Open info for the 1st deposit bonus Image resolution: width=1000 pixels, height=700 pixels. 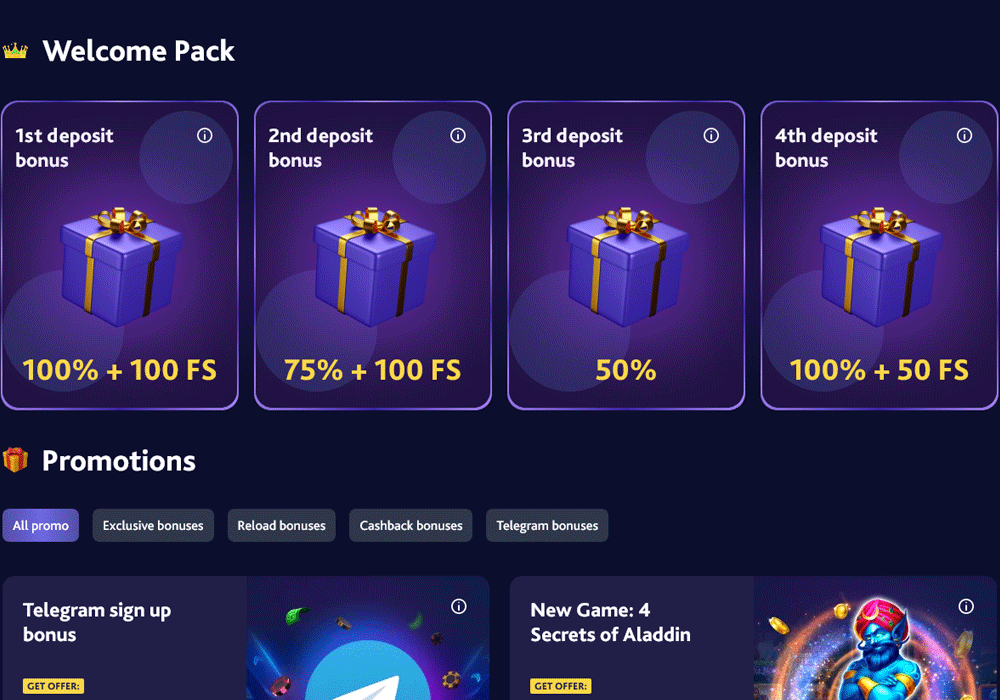(x=205, y=135)
